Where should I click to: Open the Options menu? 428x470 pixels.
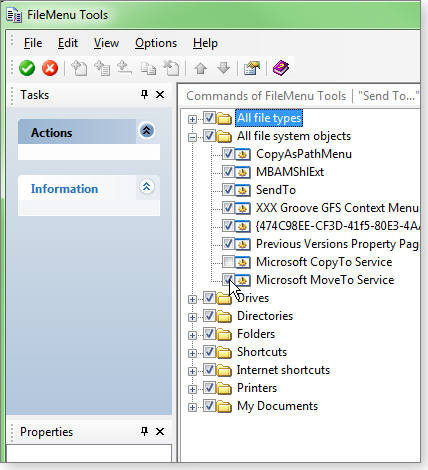click(x=156, y=43)
